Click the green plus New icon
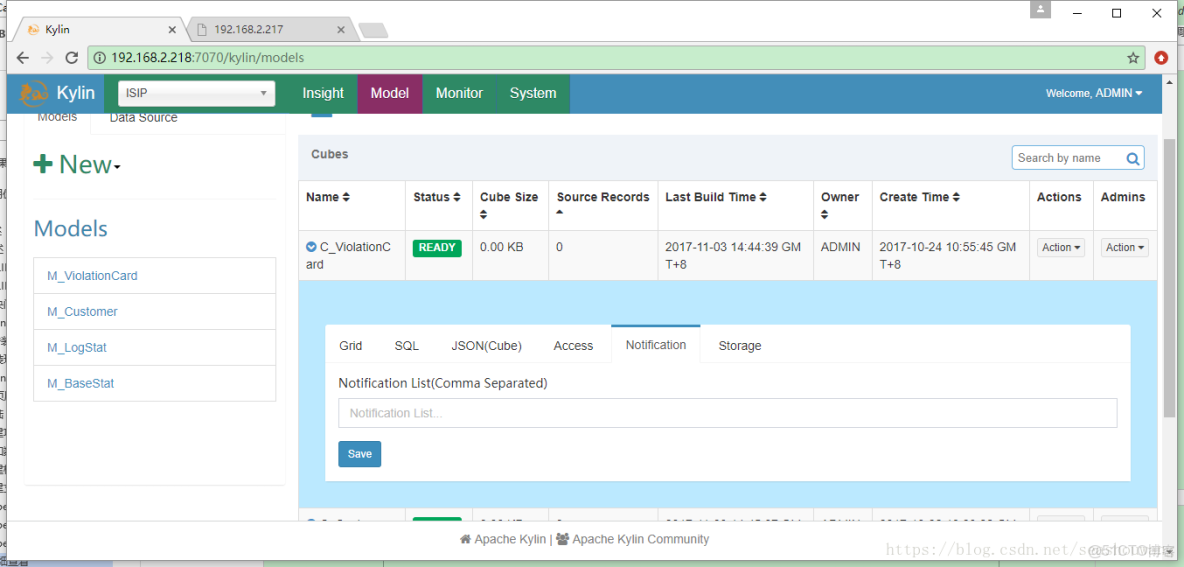The width and height of the screenshot is (1184, 567). point(43,164)
